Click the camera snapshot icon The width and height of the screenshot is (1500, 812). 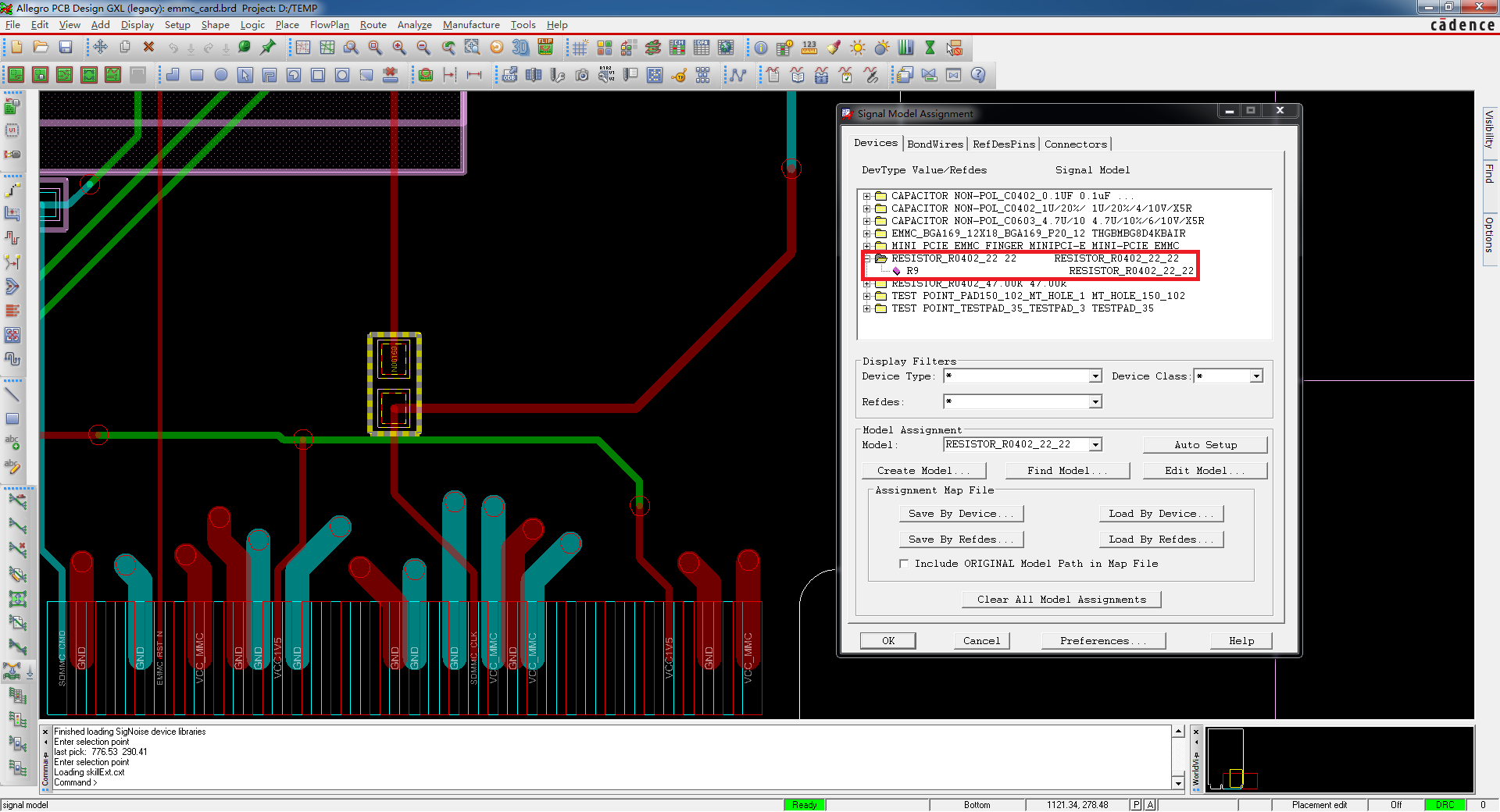[x=582, y=75]
